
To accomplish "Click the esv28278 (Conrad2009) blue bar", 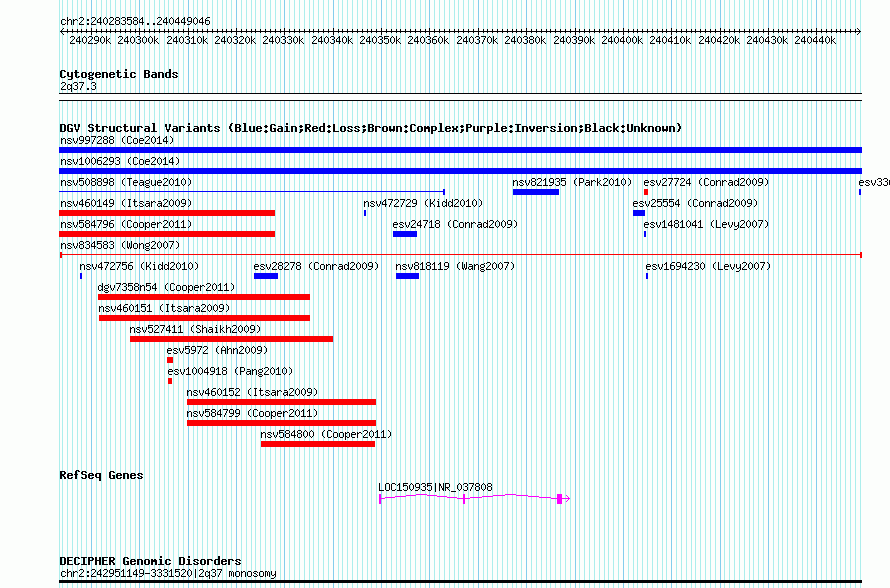I will (266, 276).
